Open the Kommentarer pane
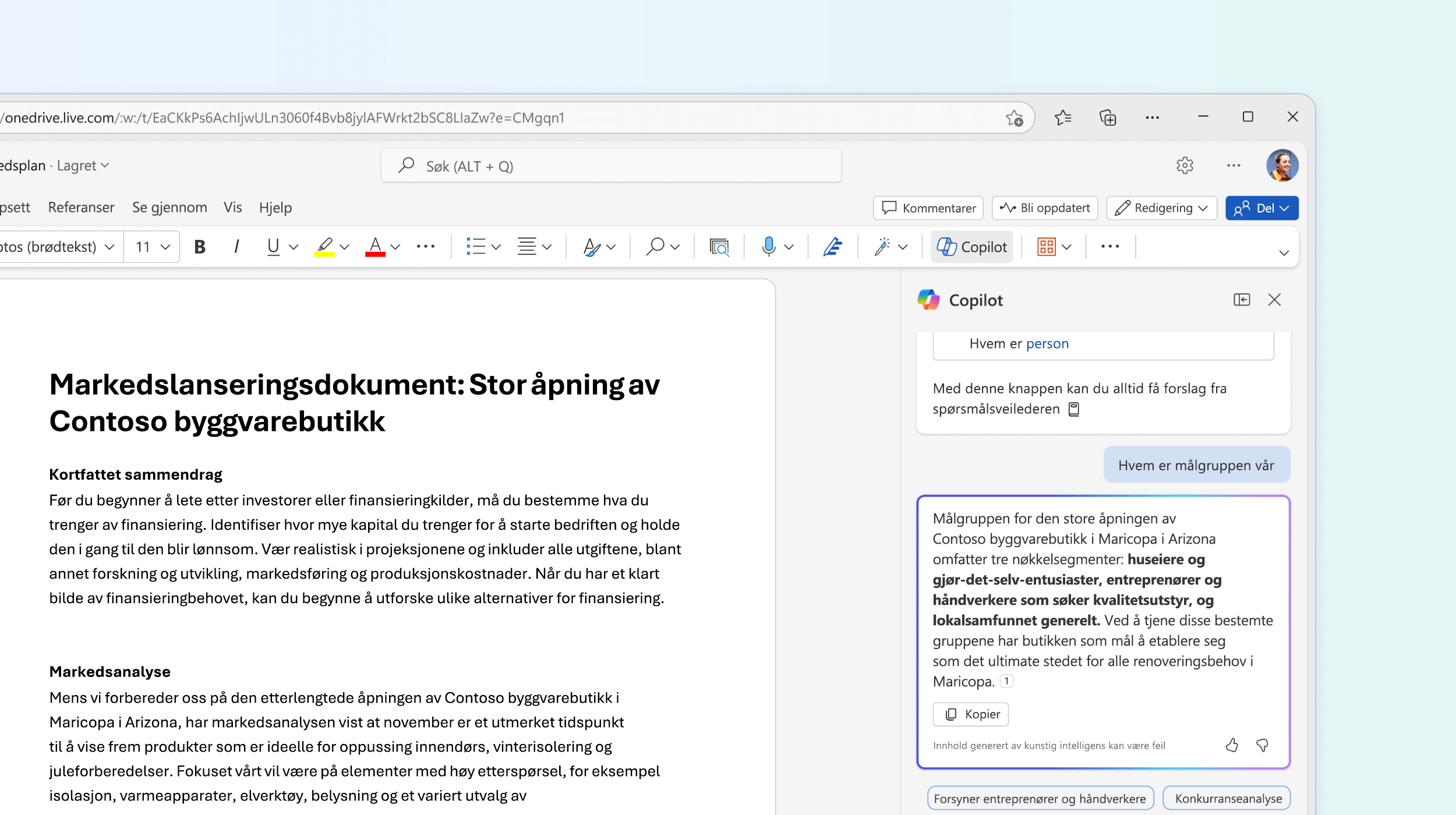This screenshot has height=815, width=1456. point(928,208)
